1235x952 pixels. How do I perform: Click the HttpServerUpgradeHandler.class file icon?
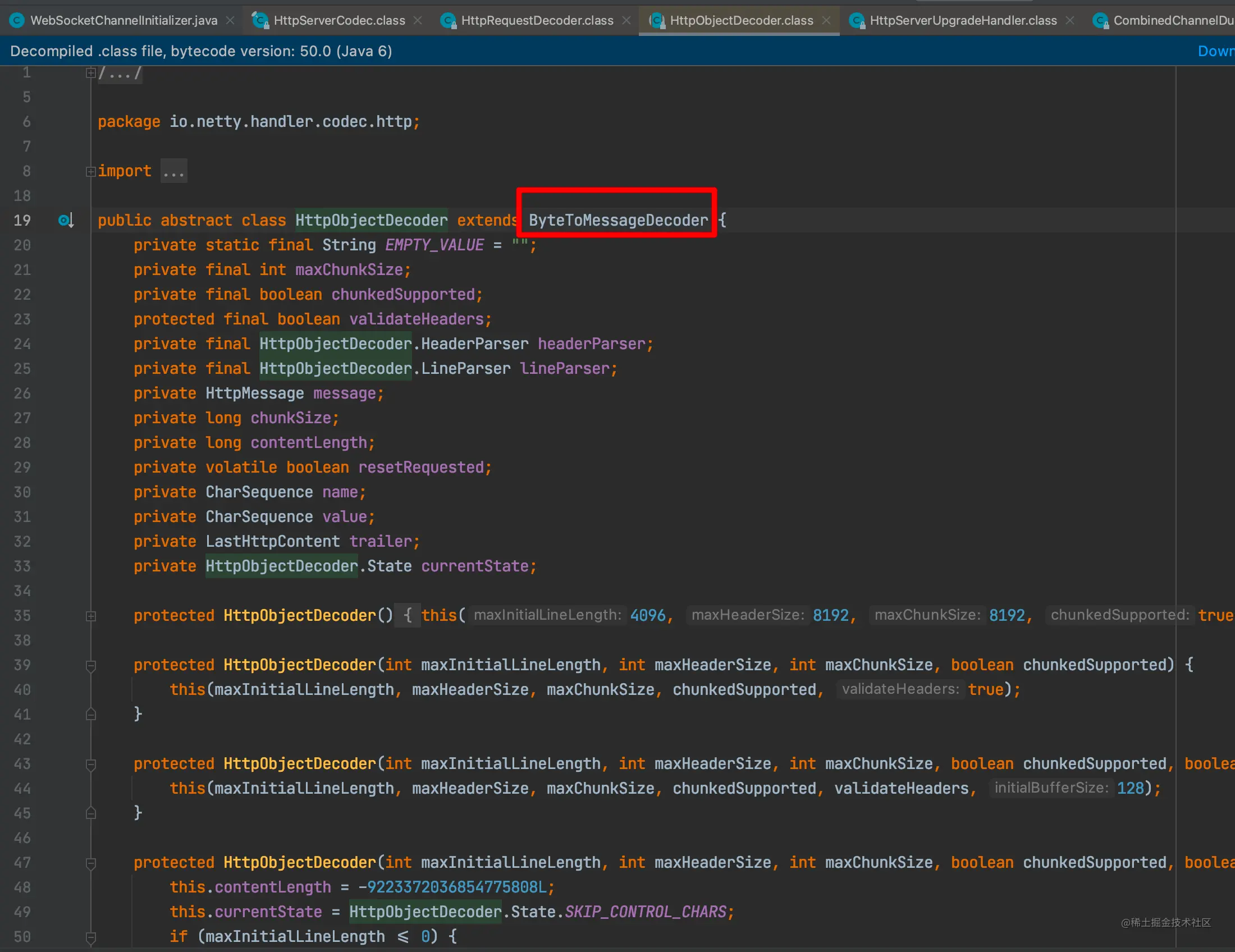pyautogui.click(x=857, y=21)
